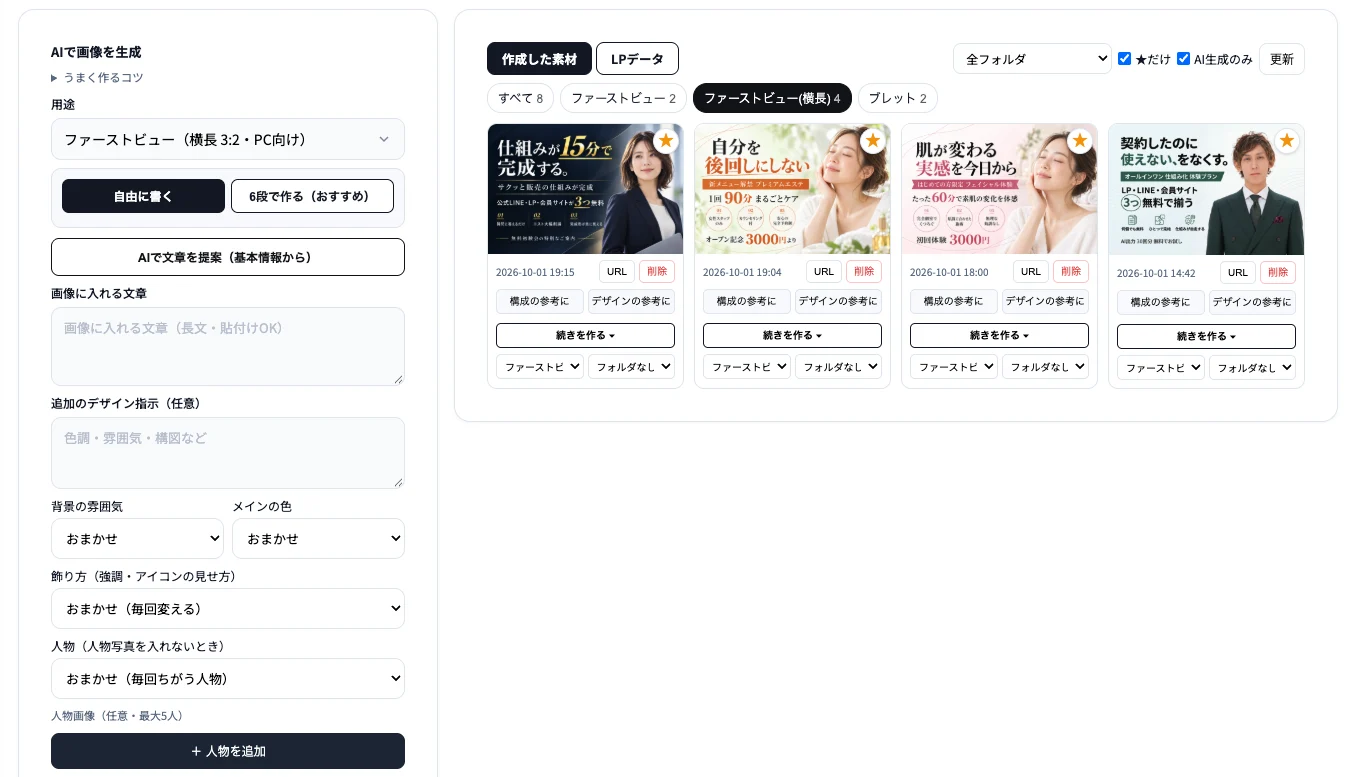Open the 用途 ファーストビュー dropdown
The image size is (1350, 777).
228,139
